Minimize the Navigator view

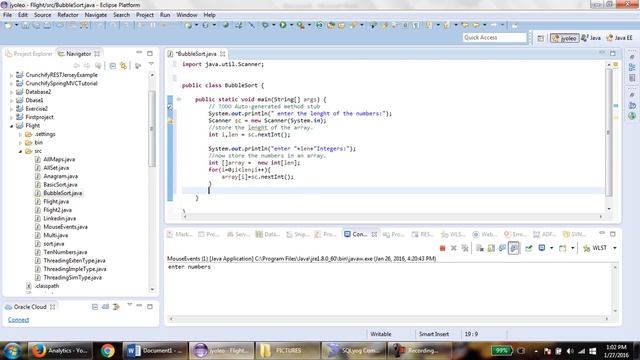[x=139, y=53]
